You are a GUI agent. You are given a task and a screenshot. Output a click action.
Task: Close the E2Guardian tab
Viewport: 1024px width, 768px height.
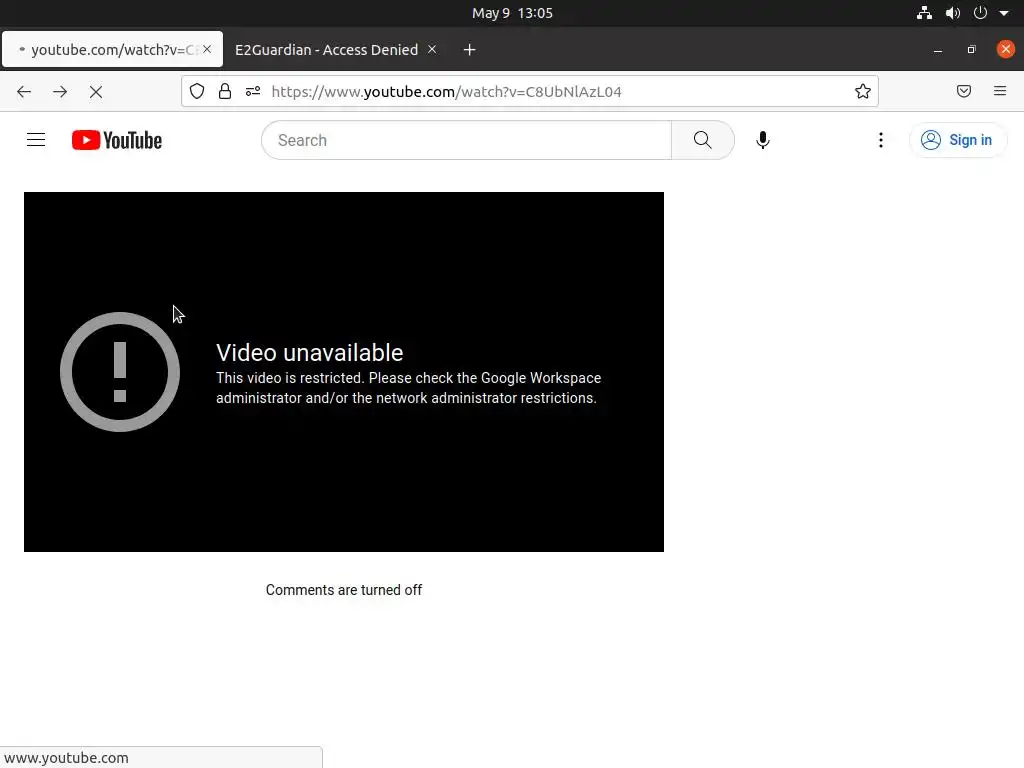tap(432, 49)
